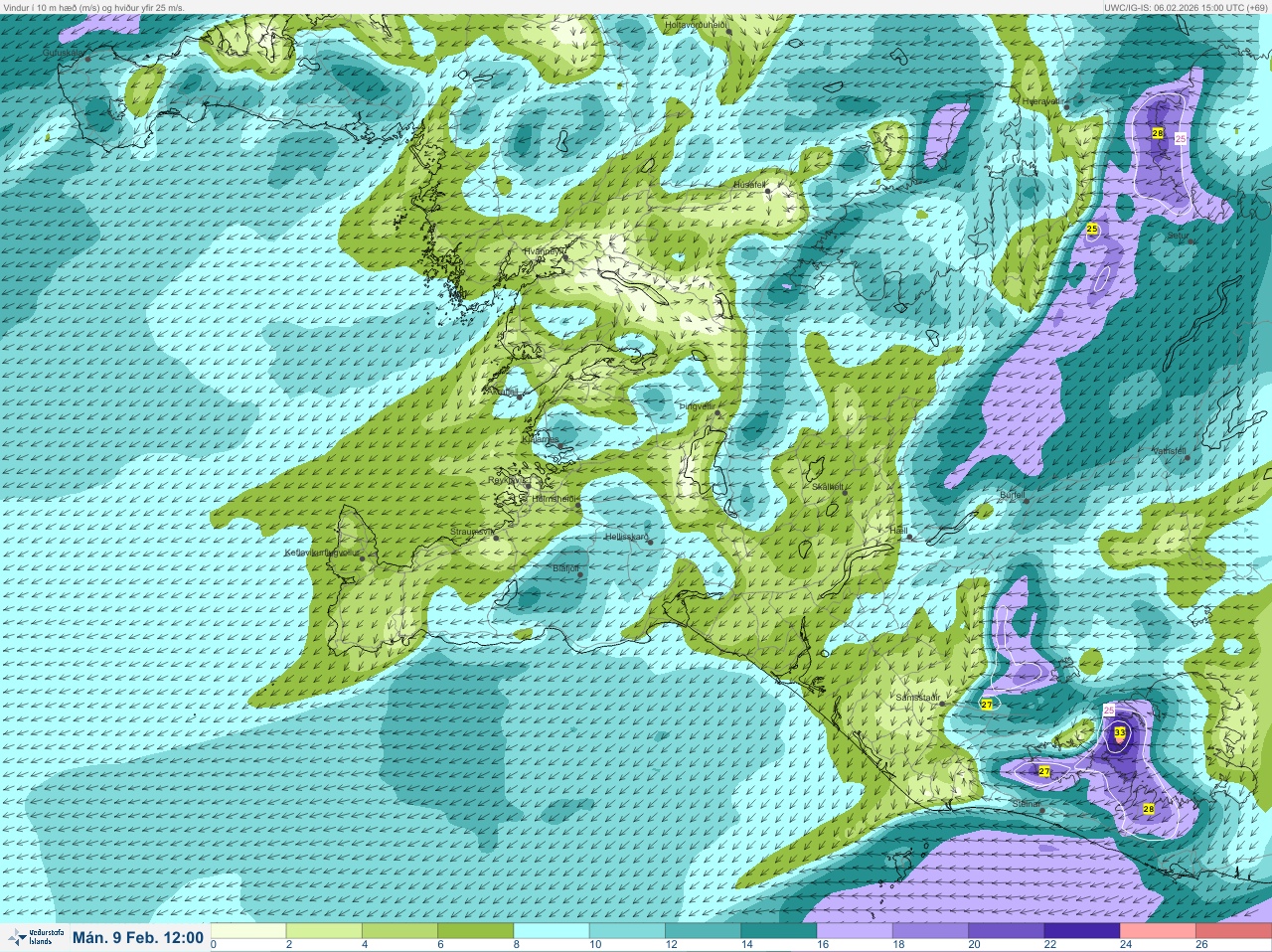This screenshot has height=952, width=1272.
Task: Select the pink 24–26 m/s legend swatch
Action: [x=1157, y=930]
